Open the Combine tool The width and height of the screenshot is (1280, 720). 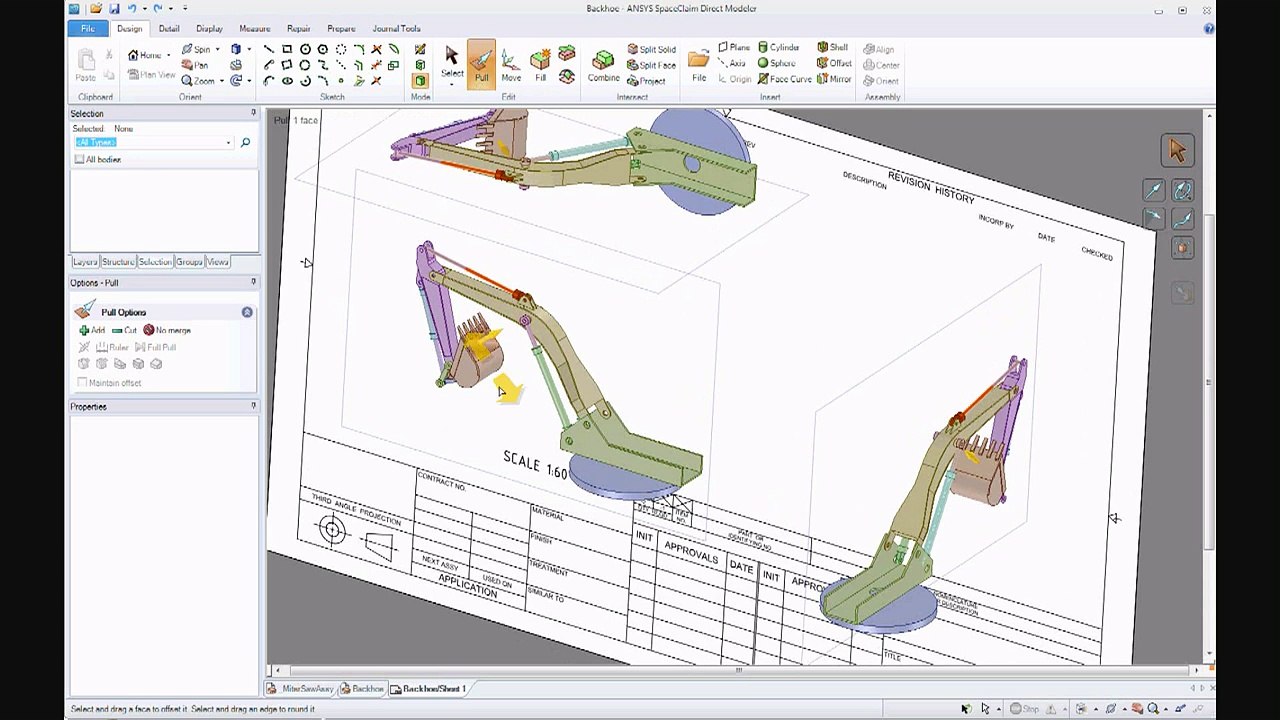coord(603,64)
